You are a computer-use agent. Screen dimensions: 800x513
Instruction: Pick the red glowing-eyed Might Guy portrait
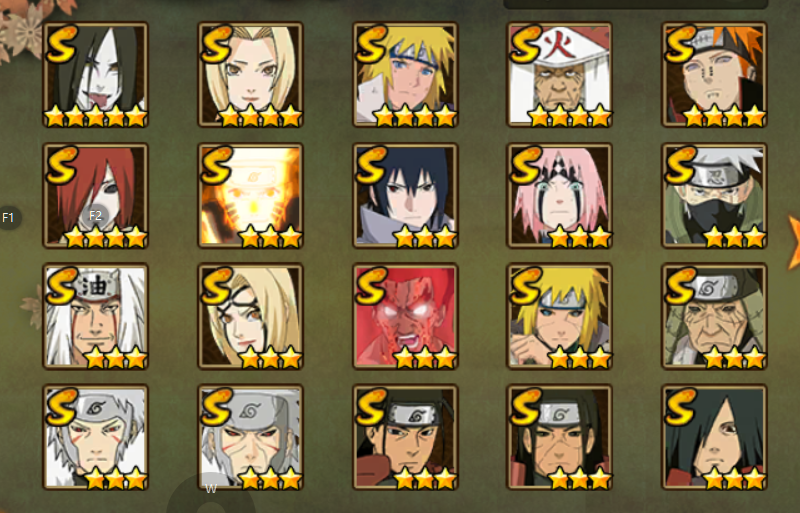pos(405,316)
